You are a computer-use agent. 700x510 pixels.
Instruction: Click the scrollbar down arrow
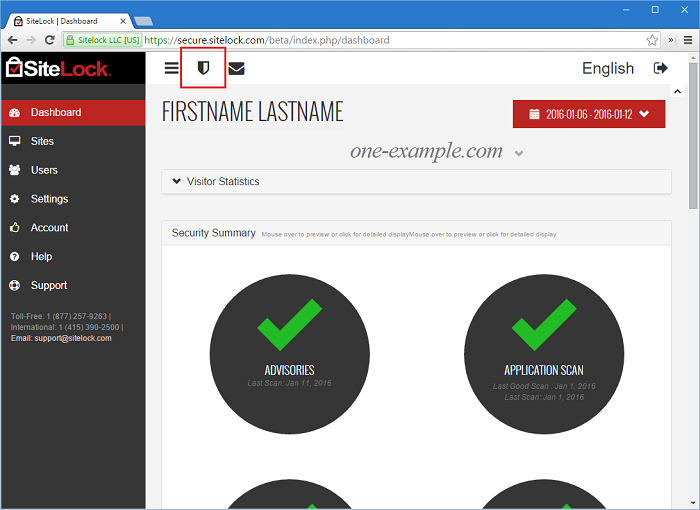point(692,503)
